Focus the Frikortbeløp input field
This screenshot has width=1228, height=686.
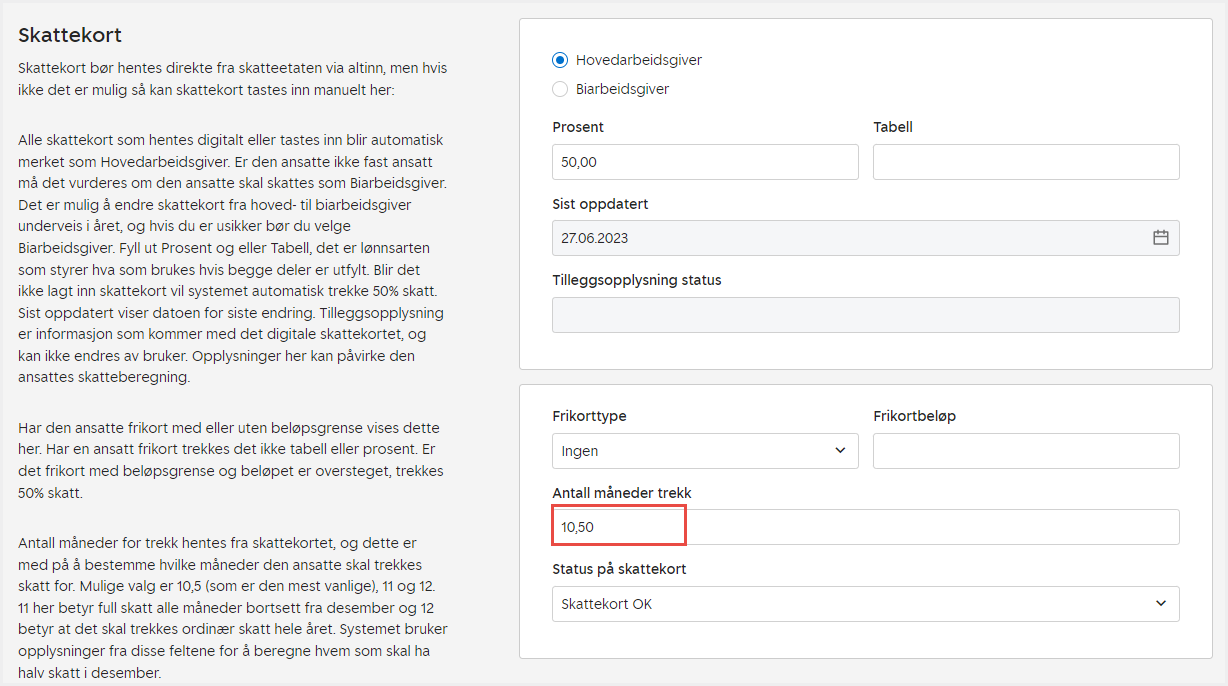1025,451
